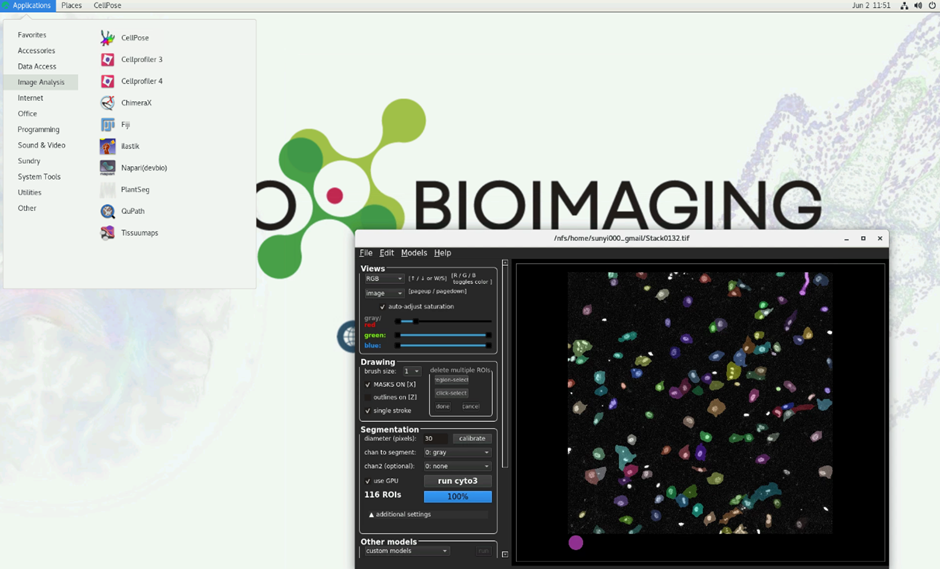The width and height of the screenshot is (940, 569).
Task: Open the Models menu
Action: [413, 253]
